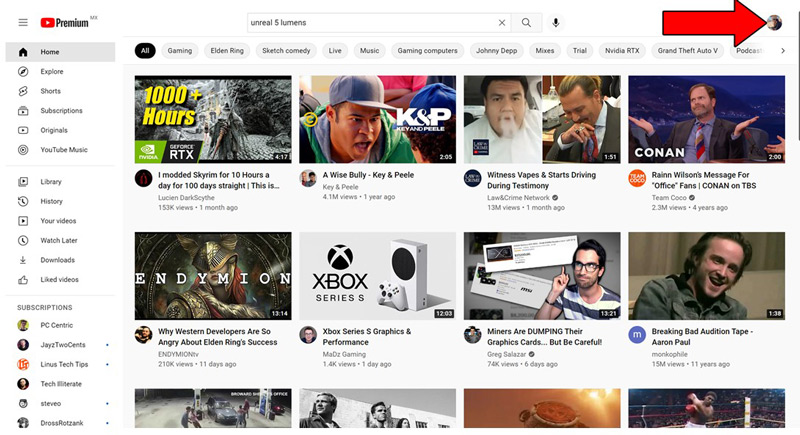The image size is (800, 435).
Task: Open Watch Later playlist
Action: 60,240
